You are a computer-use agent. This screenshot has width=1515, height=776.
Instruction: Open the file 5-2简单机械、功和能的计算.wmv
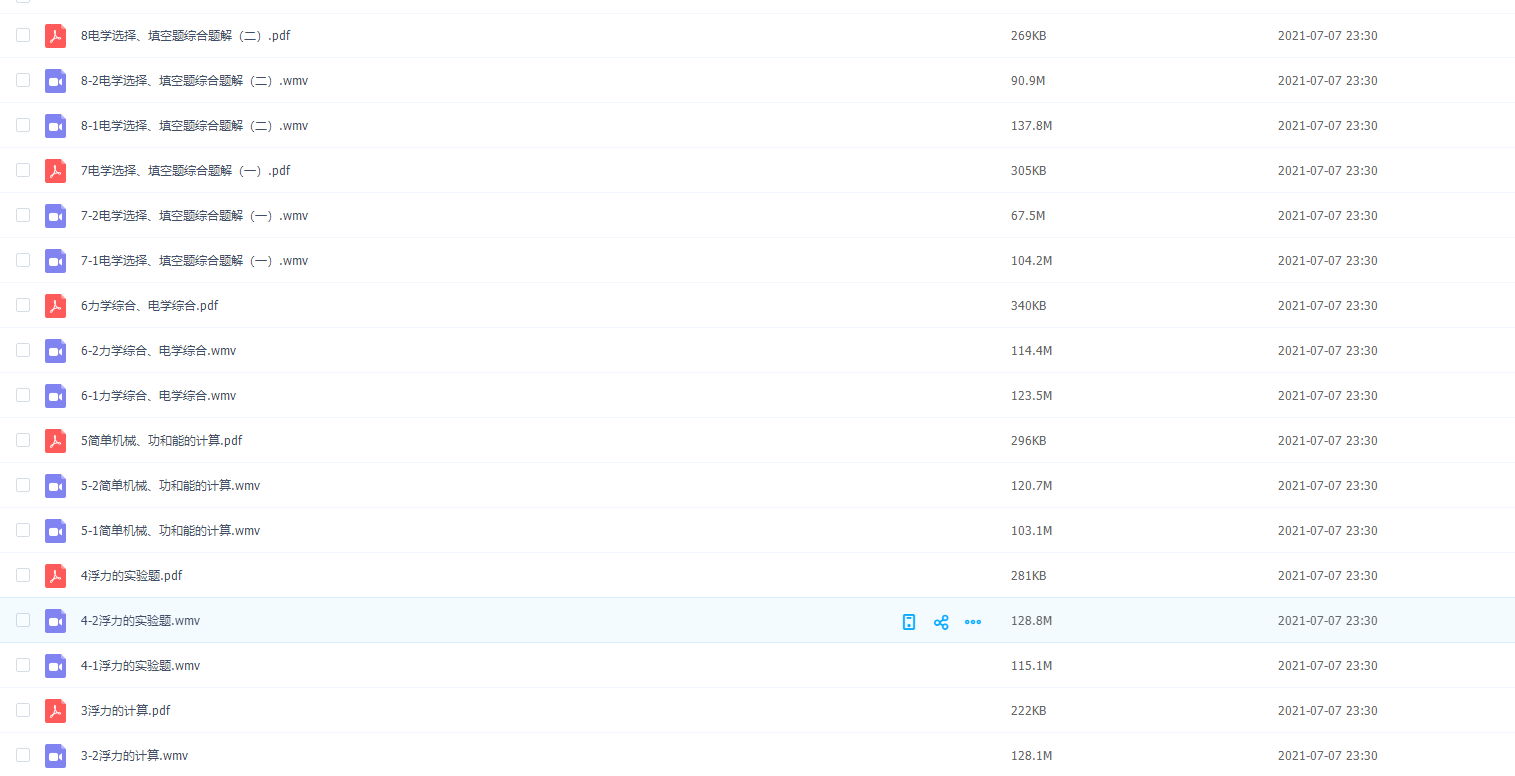(x=170, y=486)
